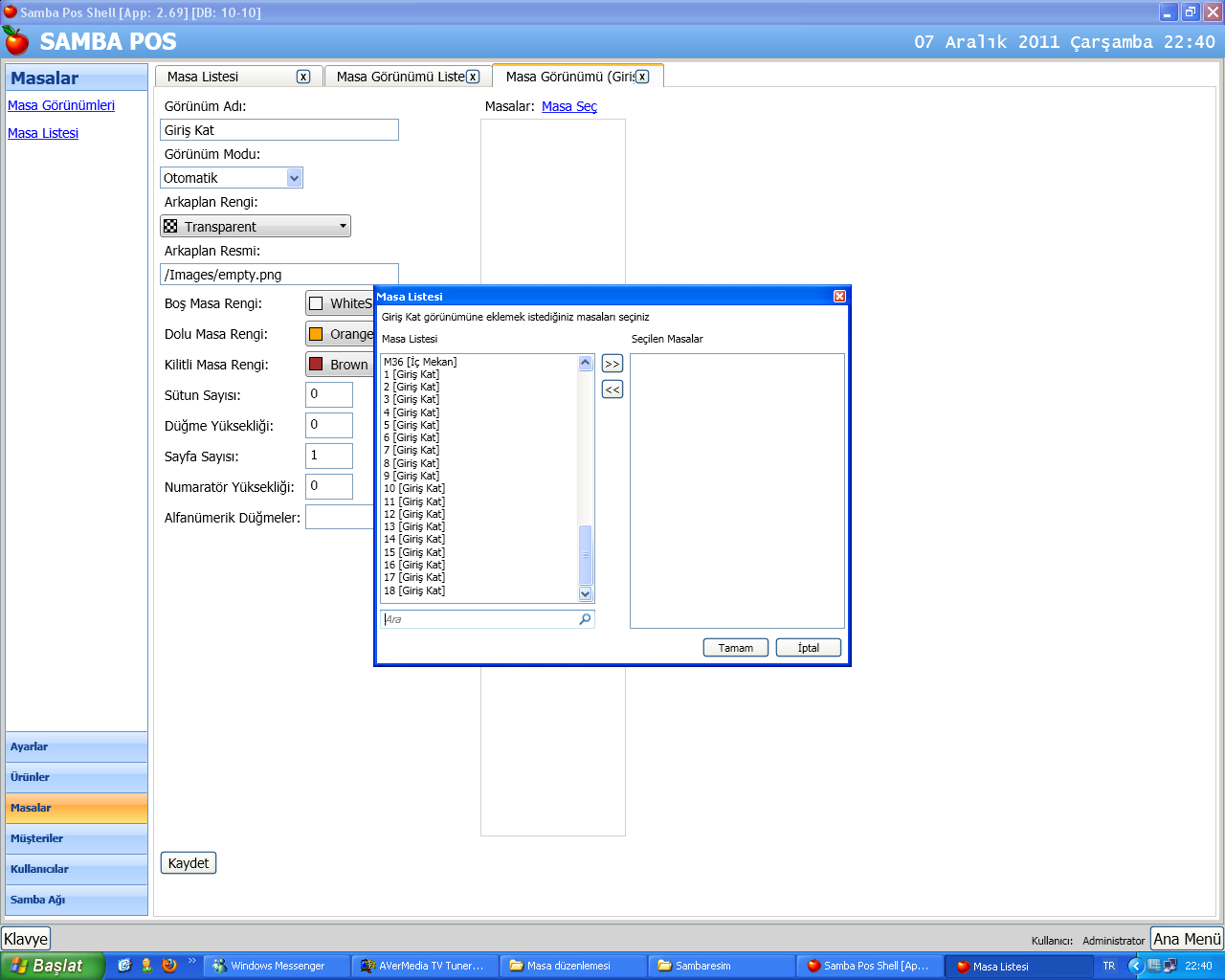Image resolution: width=1225 pixels, height=980 pixels.
Task: Close the Masa Görünümü (Giriş Kat) tab
Action: tap(642, 77)
